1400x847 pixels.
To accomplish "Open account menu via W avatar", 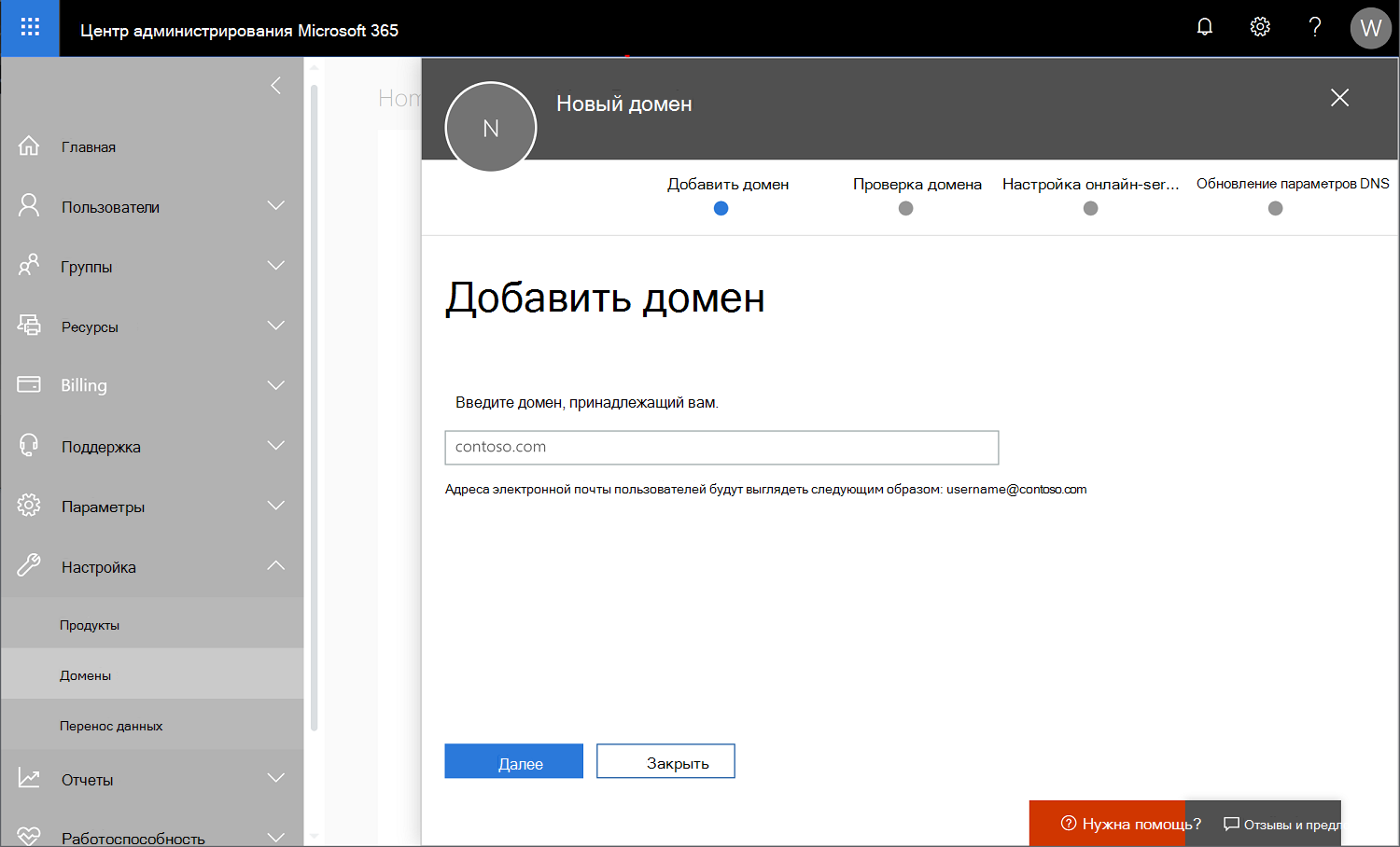I will (x=1371, y=28).
